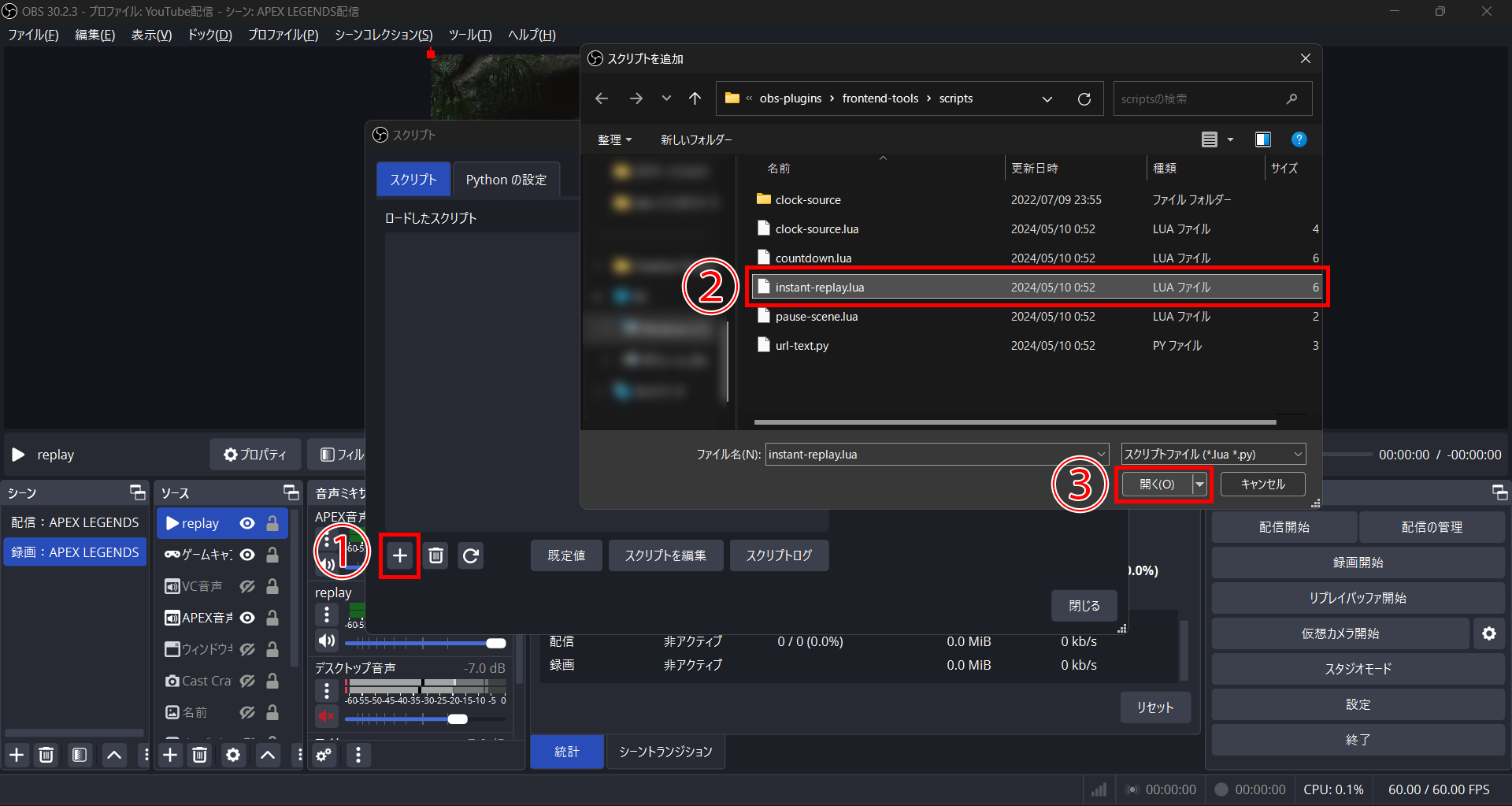The width and height of the screenshot is (1512, 806).
Task: Show the ウィンドウ source
Action: [247, 649]
